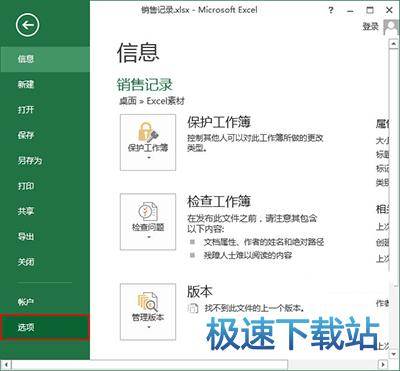
Task: Click the 版本 heading text
Action: point(200,291)
